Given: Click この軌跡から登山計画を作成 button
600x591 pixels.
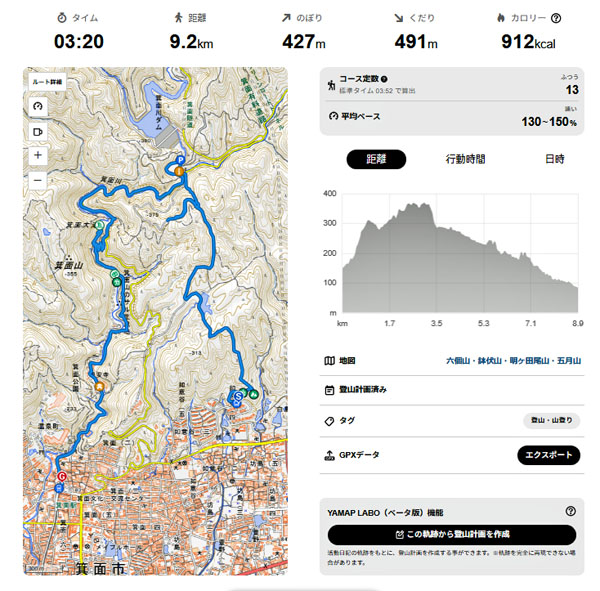Looking at the screenshot, I should point(452,535).
